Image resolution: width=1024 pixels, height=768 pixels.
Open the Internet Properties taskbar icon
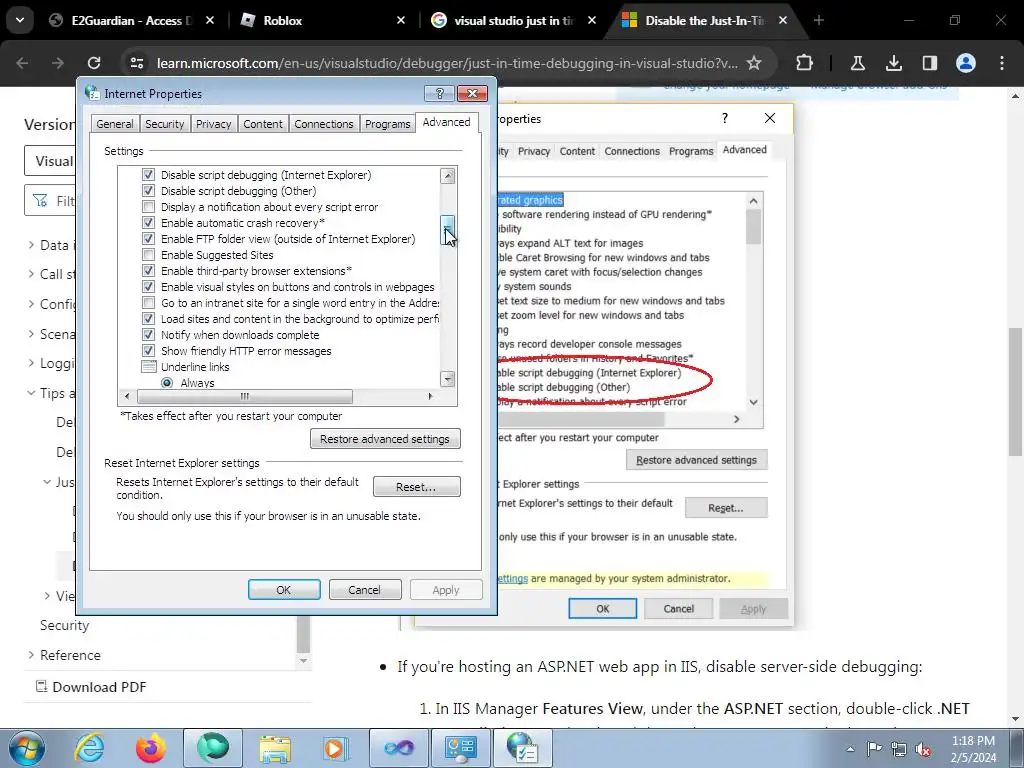click(x=522, y=748)
